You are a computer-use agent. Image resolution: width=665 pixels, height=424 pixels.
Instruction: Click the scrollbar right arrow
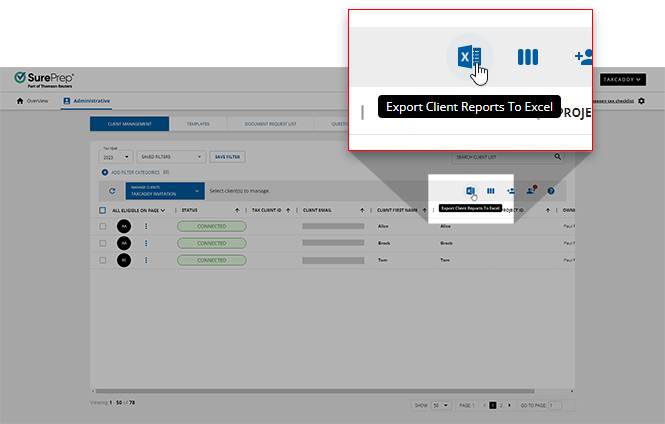[572, 391]
